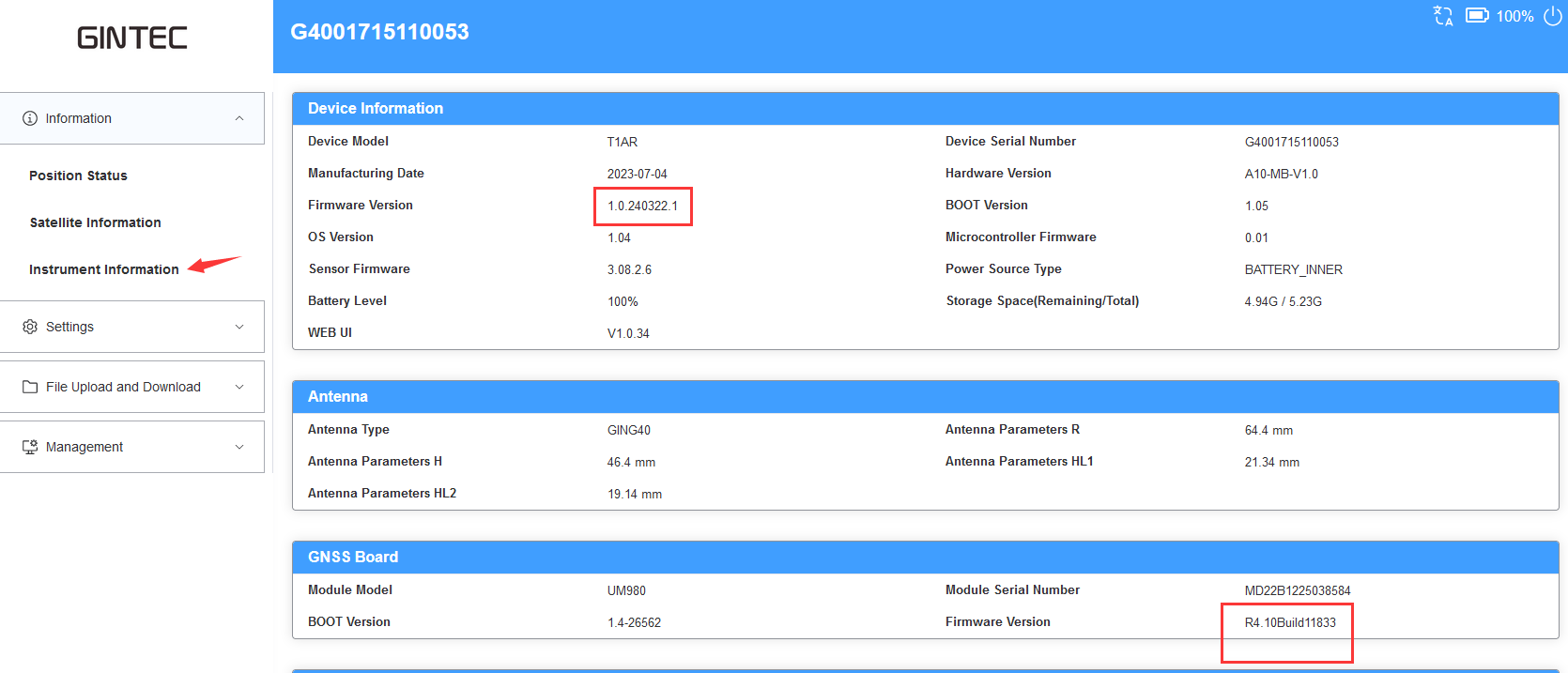This screenshot has width=1568, height=673.
Task: Open the Position Status page
Action: click(x=78, y=176)
